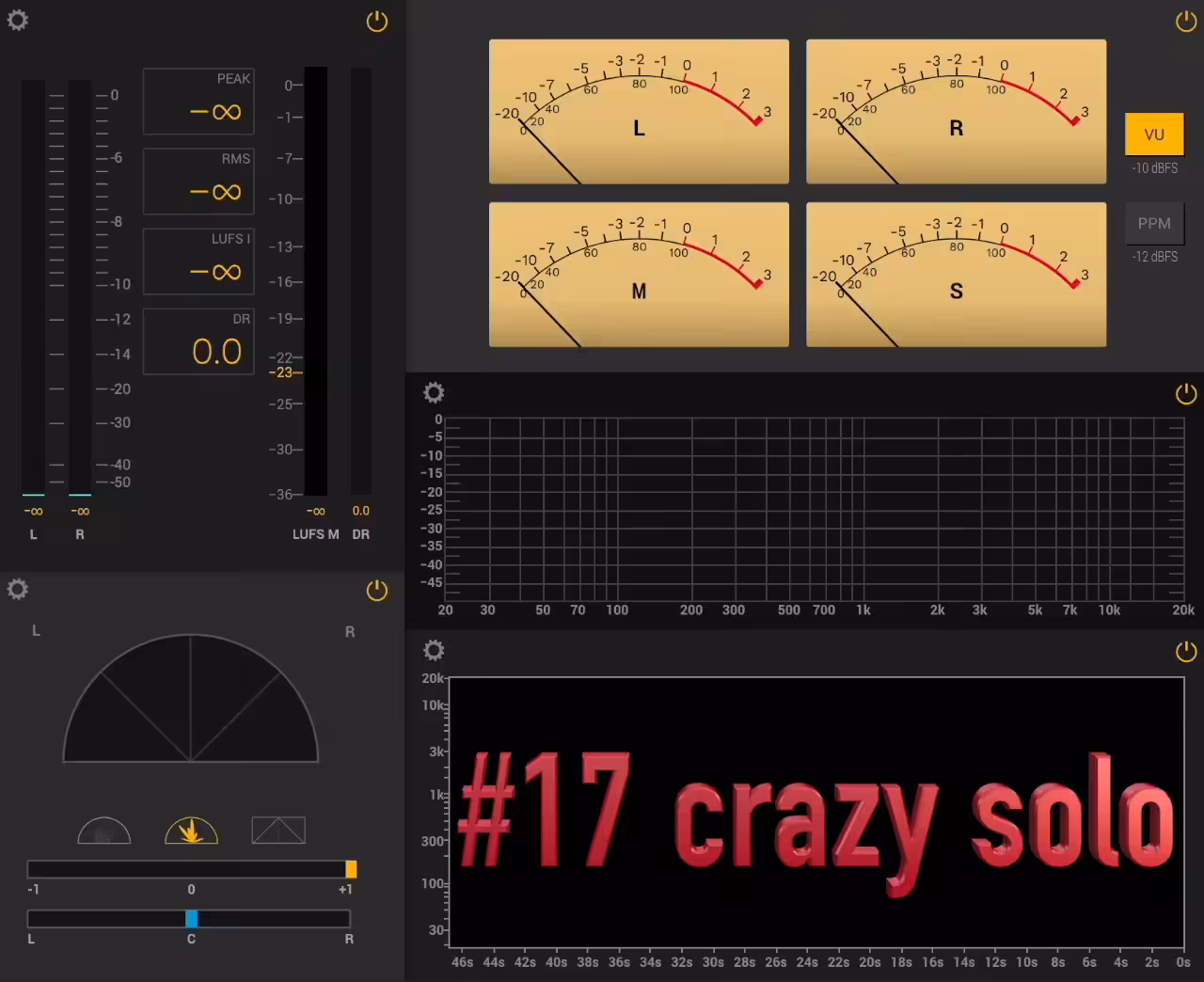The height and width of the screenshot is (982, 1204).
Task: Click the '-12 dBFS' label under PPM
Action: tap(1155, 257)
